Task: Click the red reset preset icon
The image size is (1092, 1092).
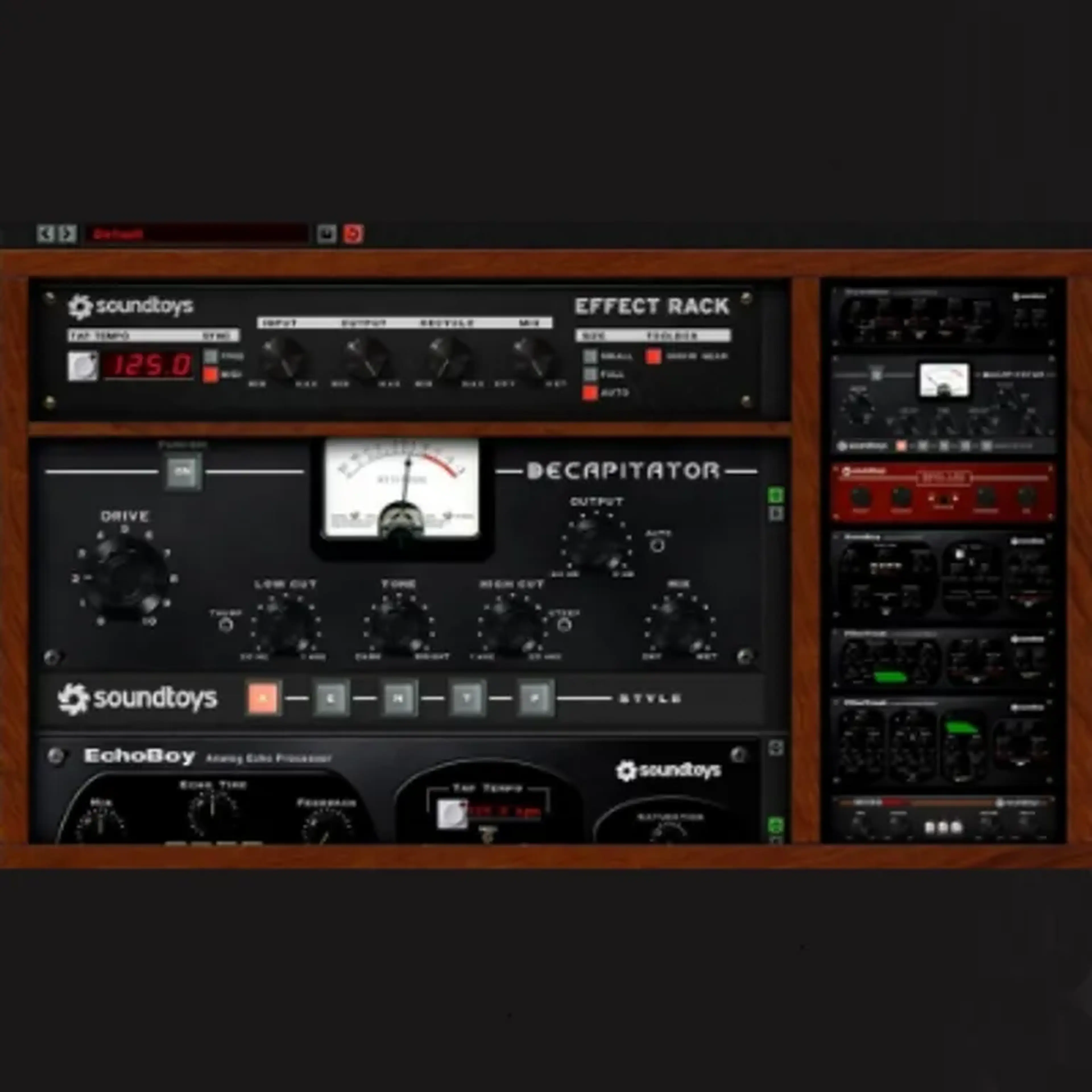Action: coord(354,233)
